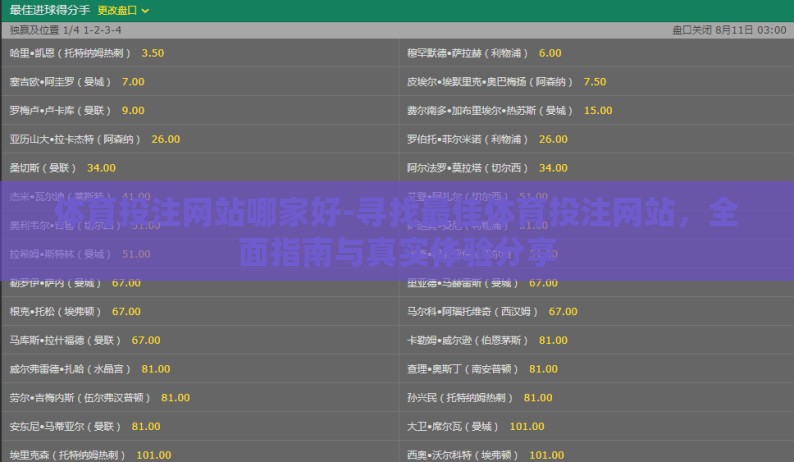The height and width of the screenshot is (462, 794).
Task: Open the 更改盘口 market dropdown
Action: pyautogui.click(x=123, y=10)
